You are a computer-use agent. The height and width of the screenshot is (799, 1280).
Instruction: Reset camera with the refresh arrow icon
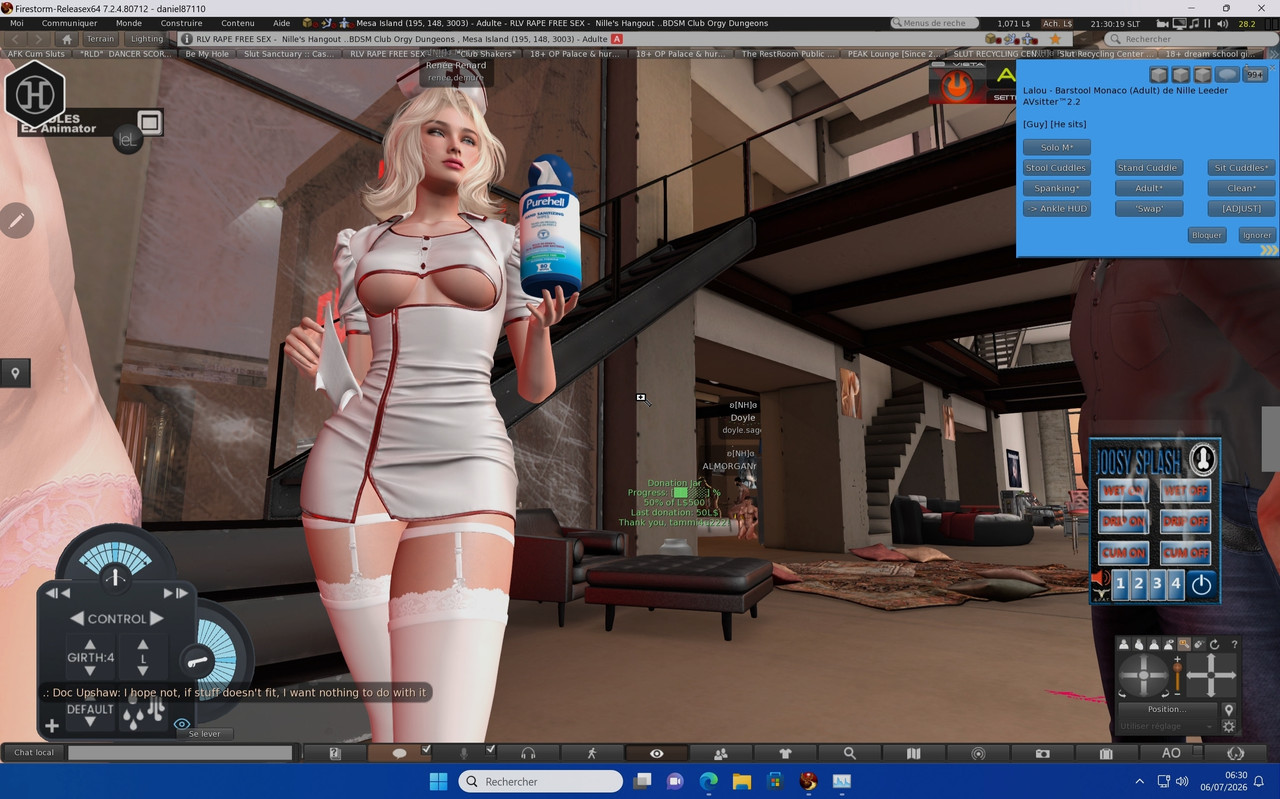pyautogui.click(x=1214, y=645)
